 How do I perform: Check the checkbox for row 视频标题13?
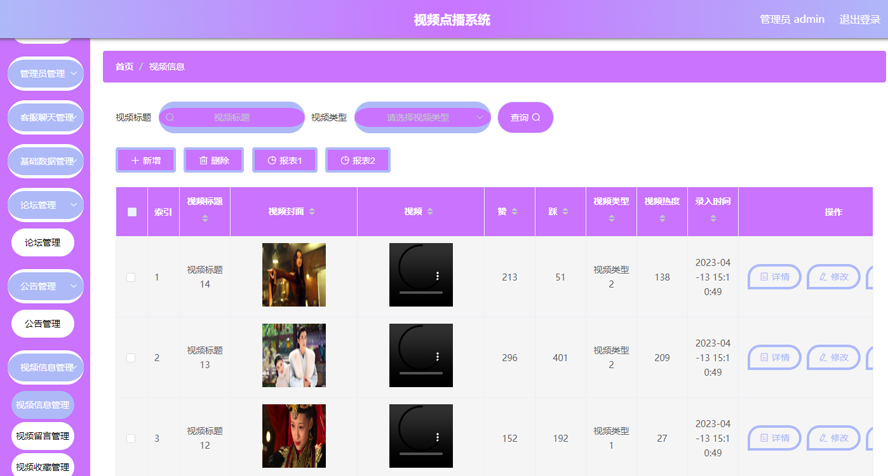pyautogui.click(x=131, y=358)
